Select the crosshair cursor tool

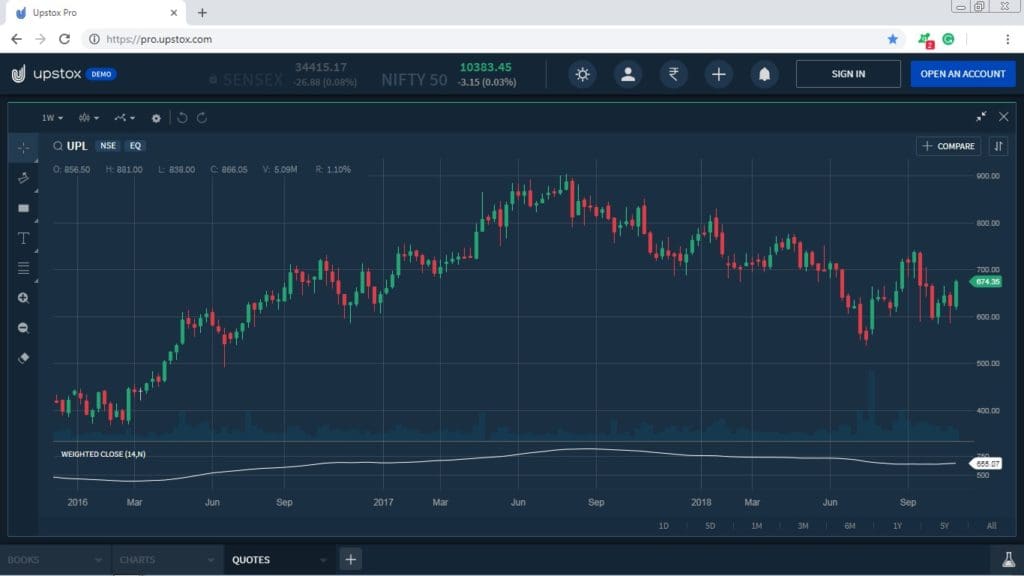pos(22,148)
